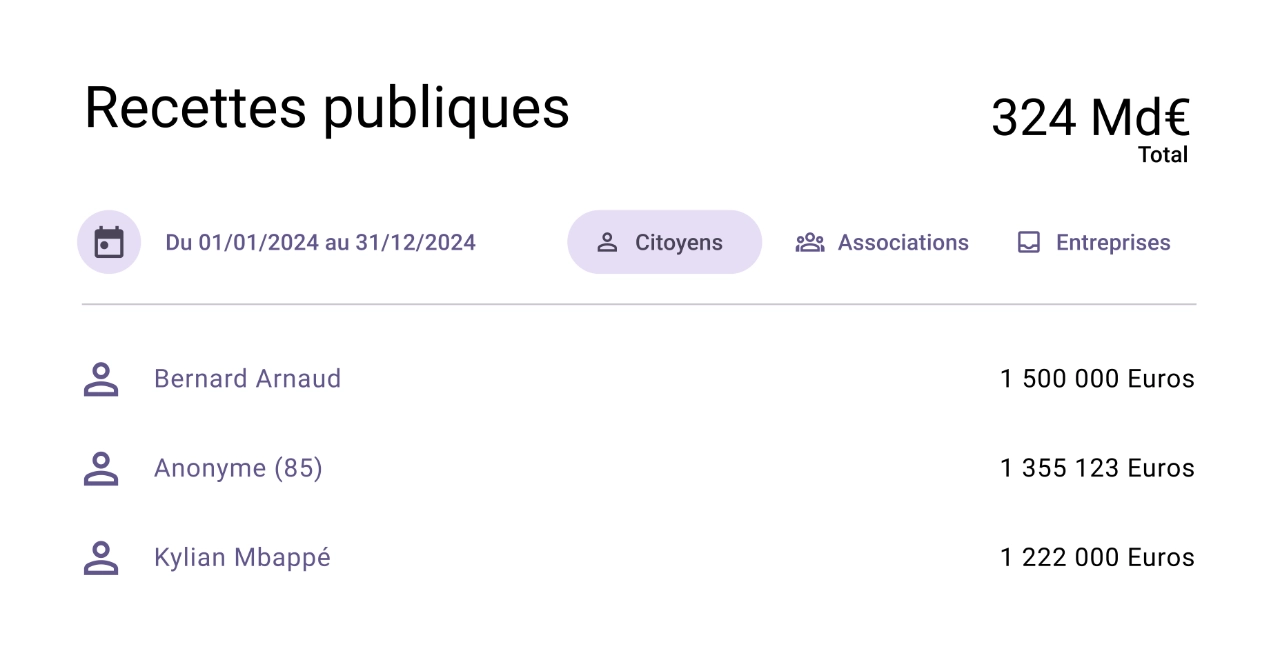Click the person icon beside Anonyme (85)

coord(101,468)
